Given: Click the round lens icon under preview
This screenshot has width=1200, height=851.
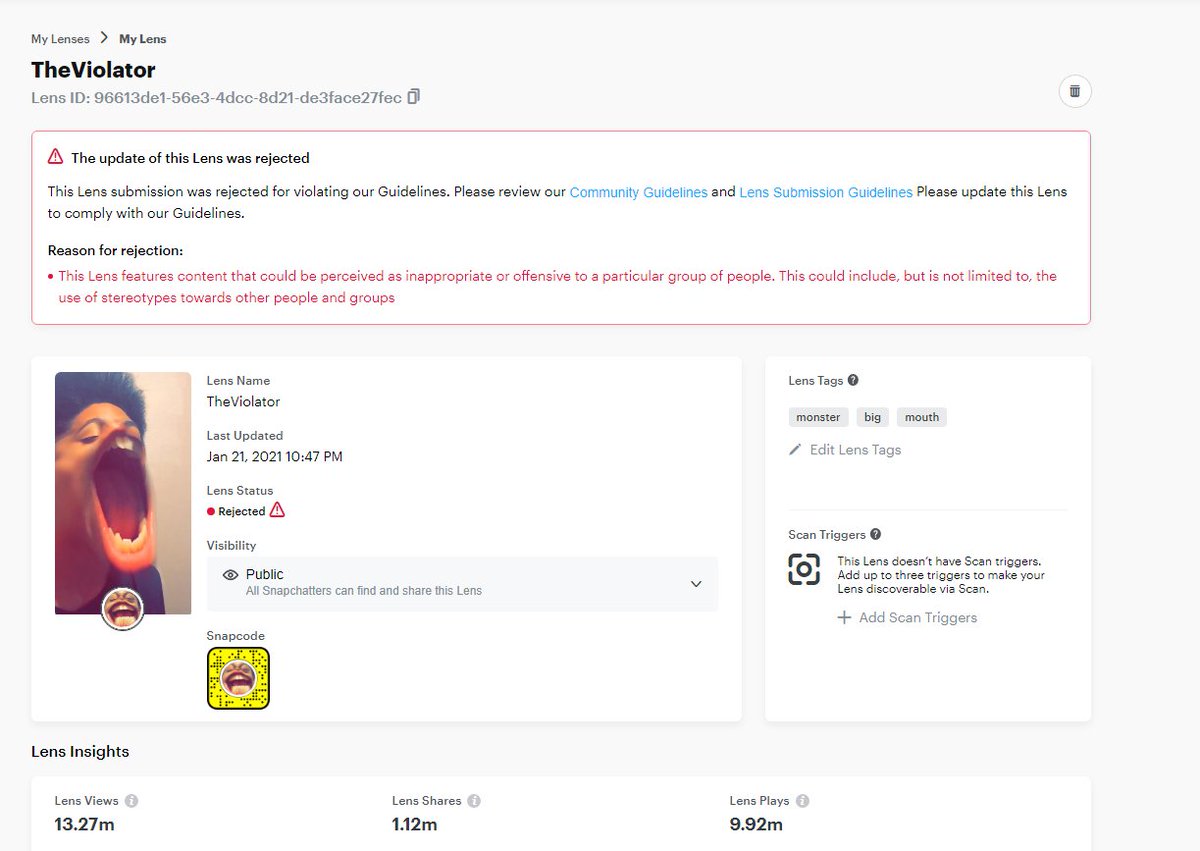Looking at the screenshot, I should click(123, 609).
